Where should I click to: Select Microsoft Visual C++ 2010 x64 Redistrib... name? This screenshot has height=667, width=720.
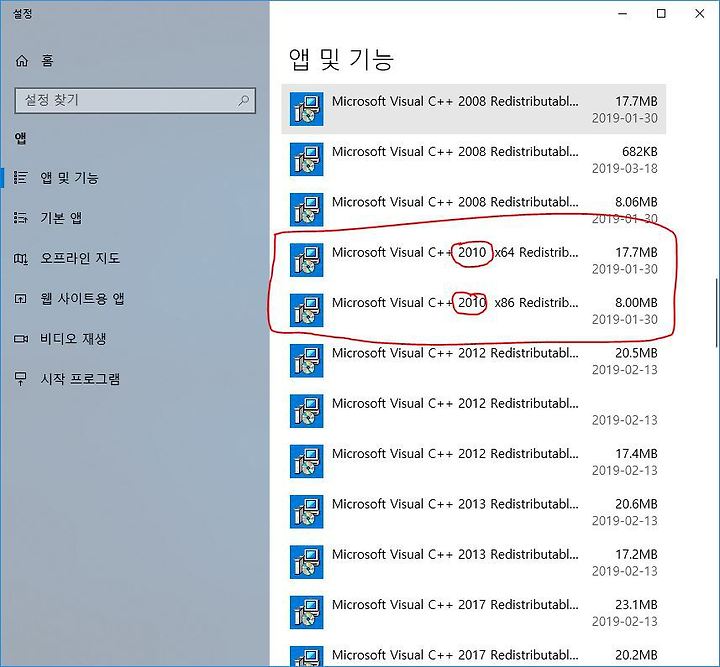(x=455, y=252)
